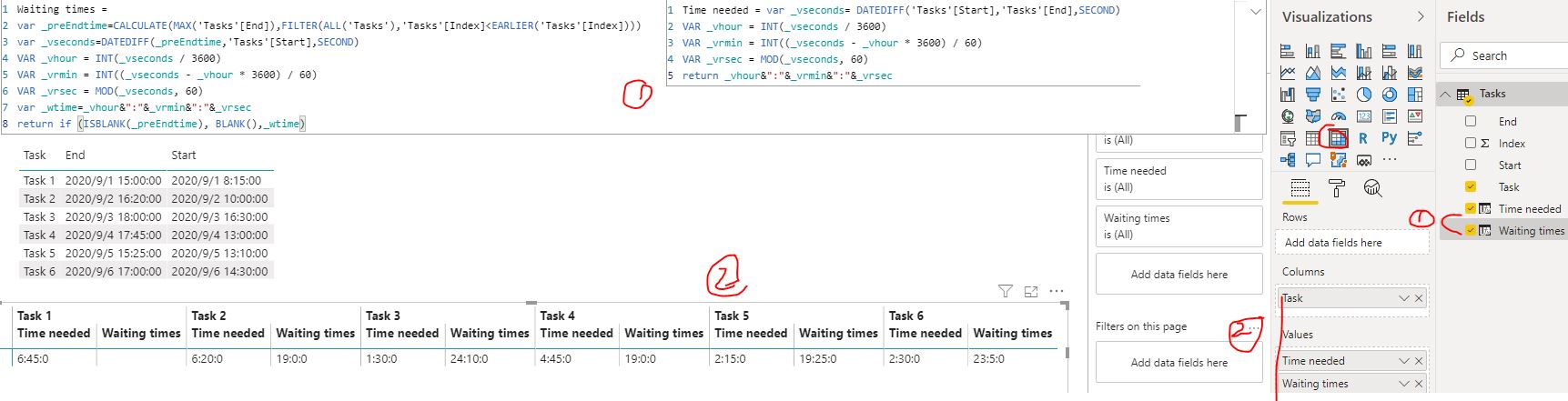Select the Slicer visual

(x=1288, y=138)
